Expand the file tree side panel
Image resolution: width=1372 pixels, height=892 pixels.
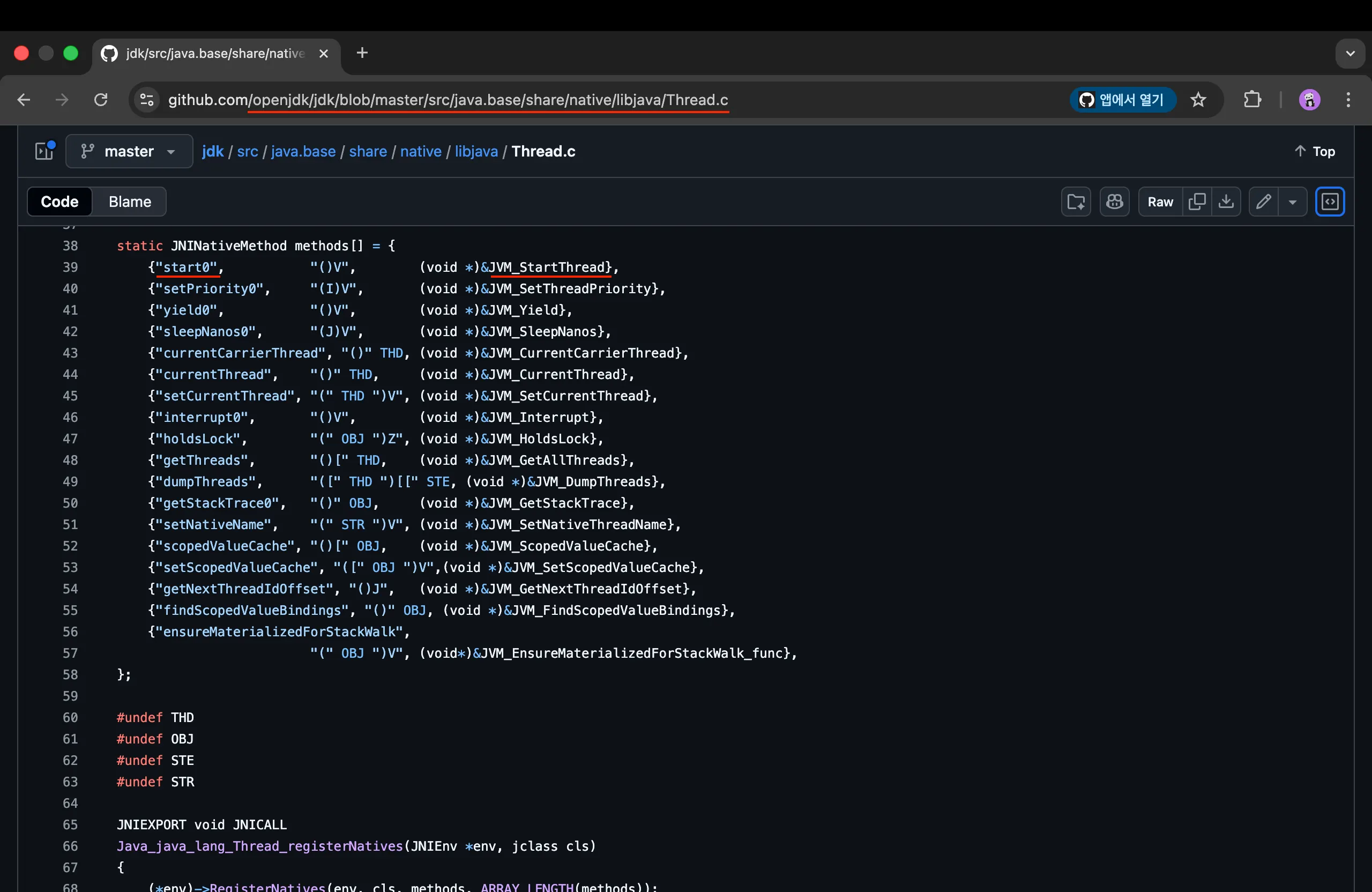point(44,151)
